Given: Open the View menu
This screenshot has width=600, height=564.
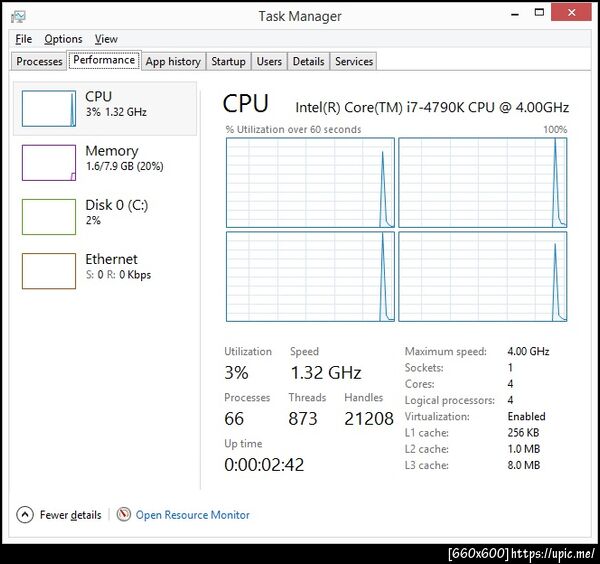Looking at the screenshot, I should pos(106,39).
